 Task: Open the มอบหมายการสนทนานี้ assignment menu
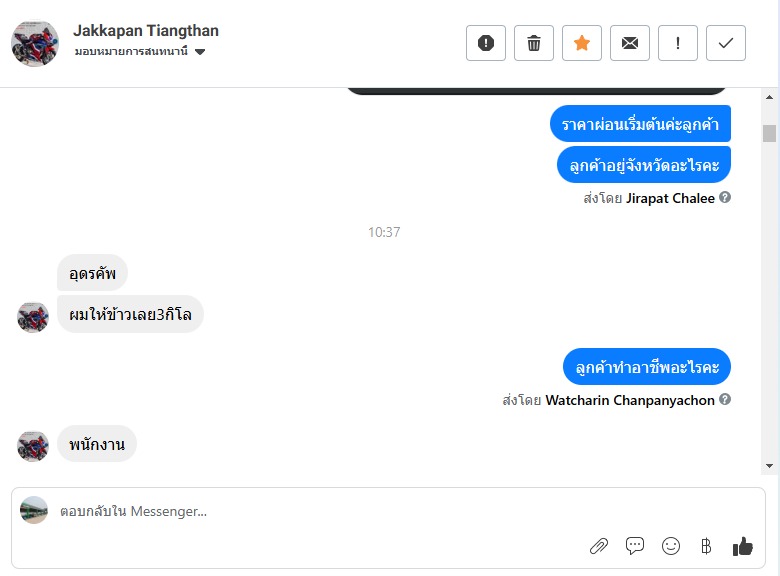point(139,51)
